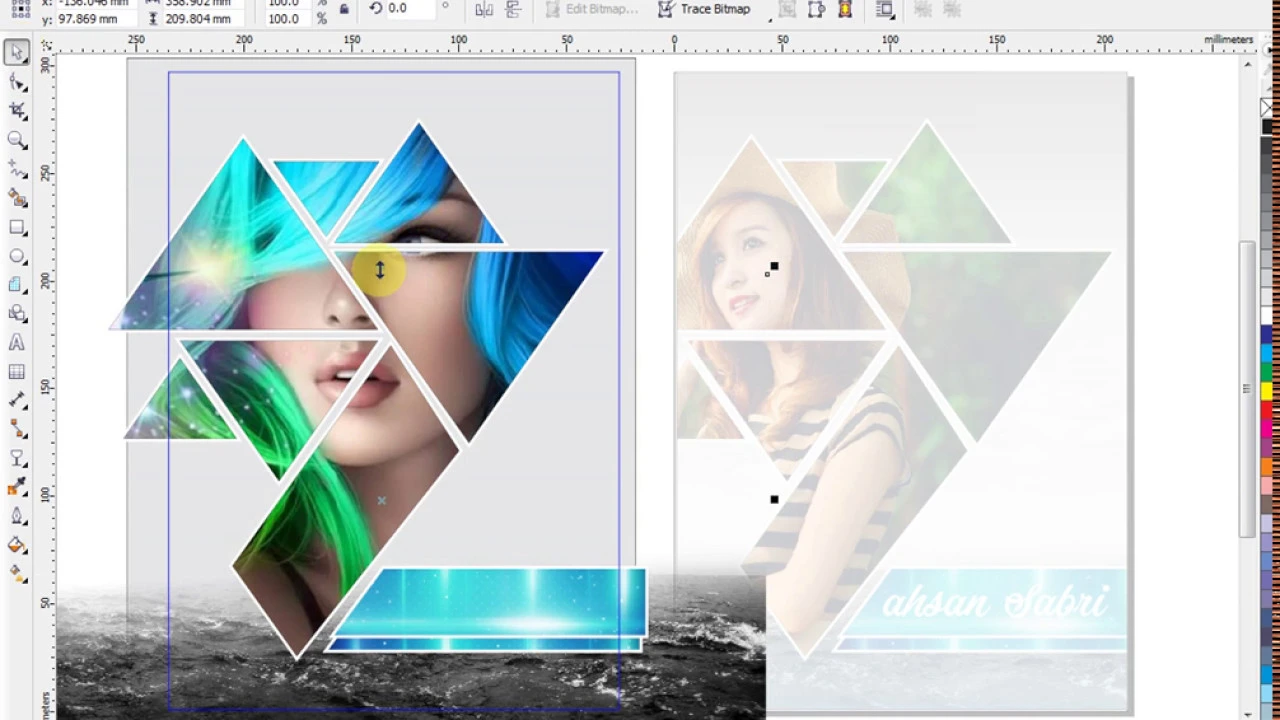This screenshot has width=1280, height=720.
Task: Mirror the object vertically
Action: point(513,9)
